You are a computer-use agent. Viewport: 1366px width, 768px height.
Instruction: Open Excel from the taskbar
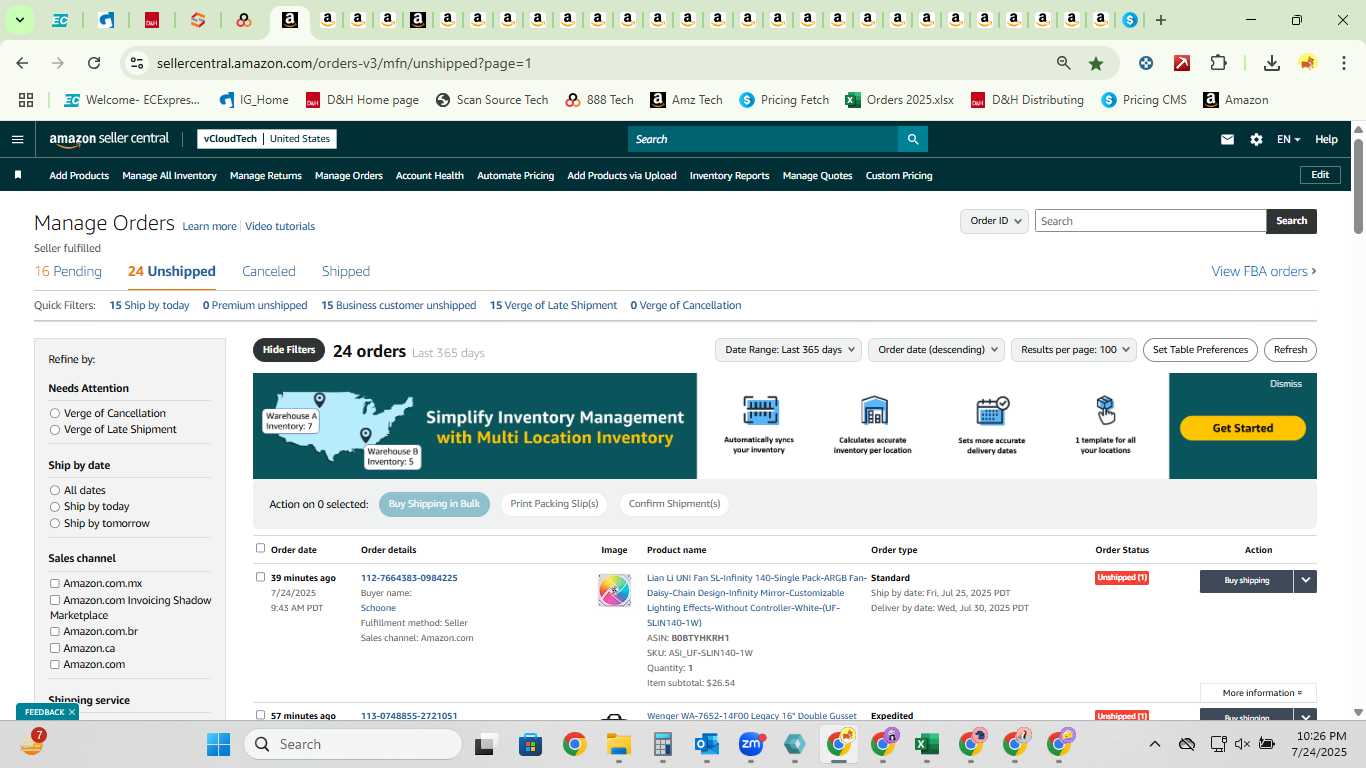coord(926,744)
